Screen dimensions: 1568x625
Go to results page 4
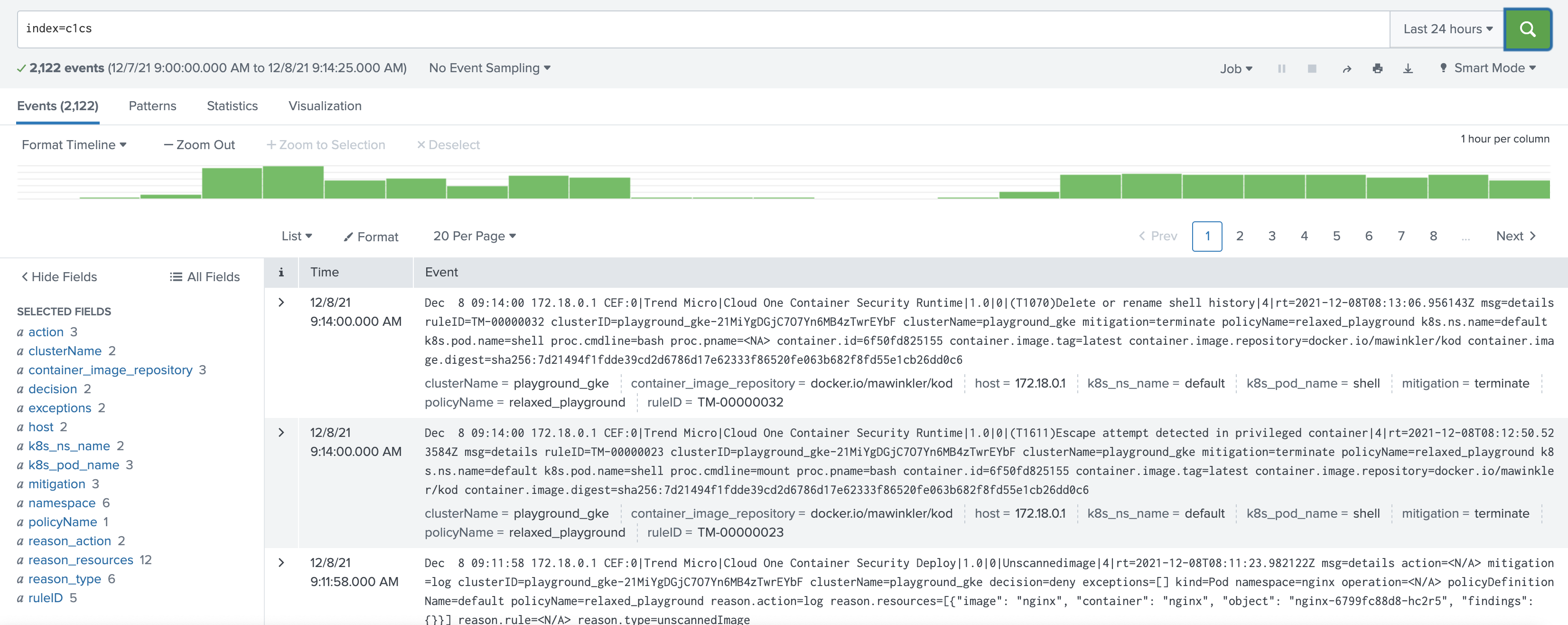pyautogui.click(x=1304, y=237)
